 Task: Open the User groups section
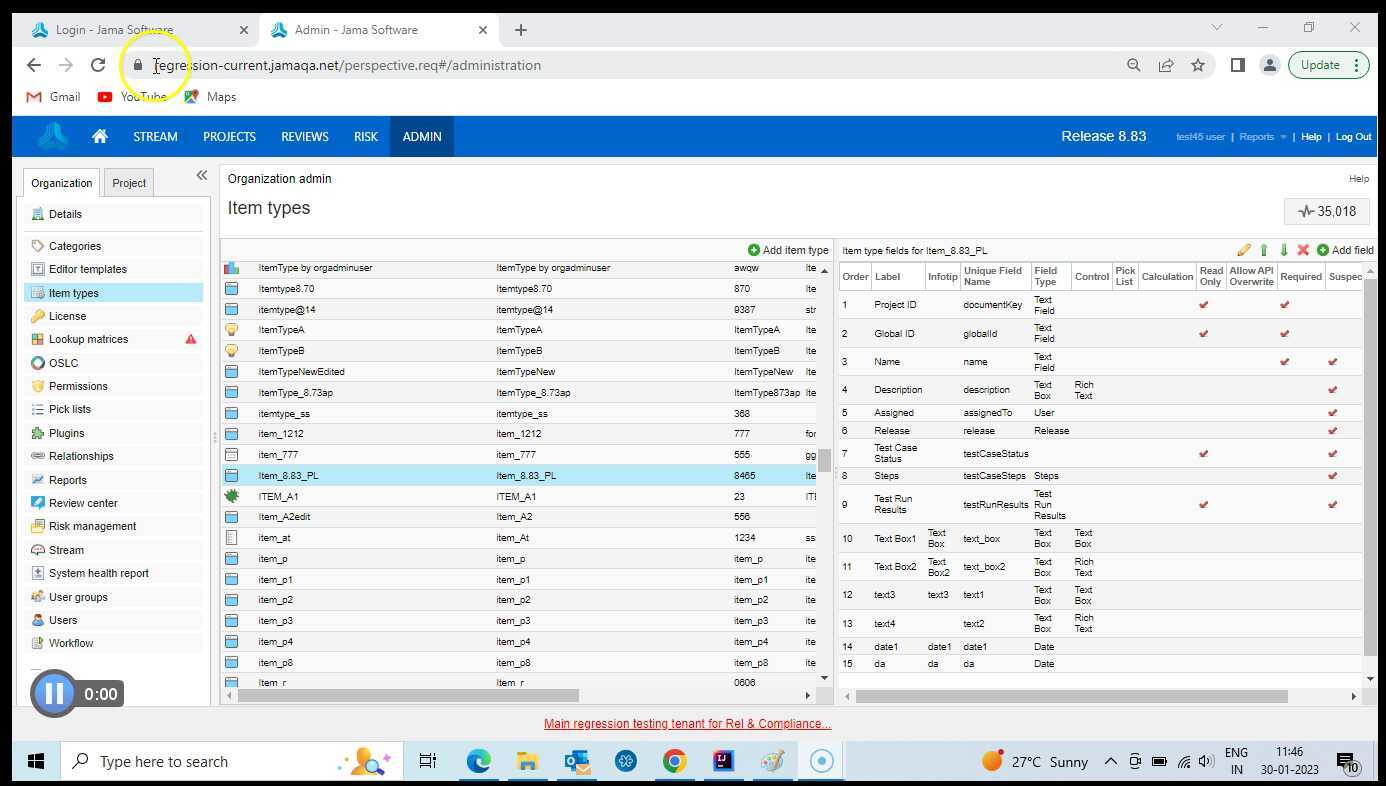point(78,597)
